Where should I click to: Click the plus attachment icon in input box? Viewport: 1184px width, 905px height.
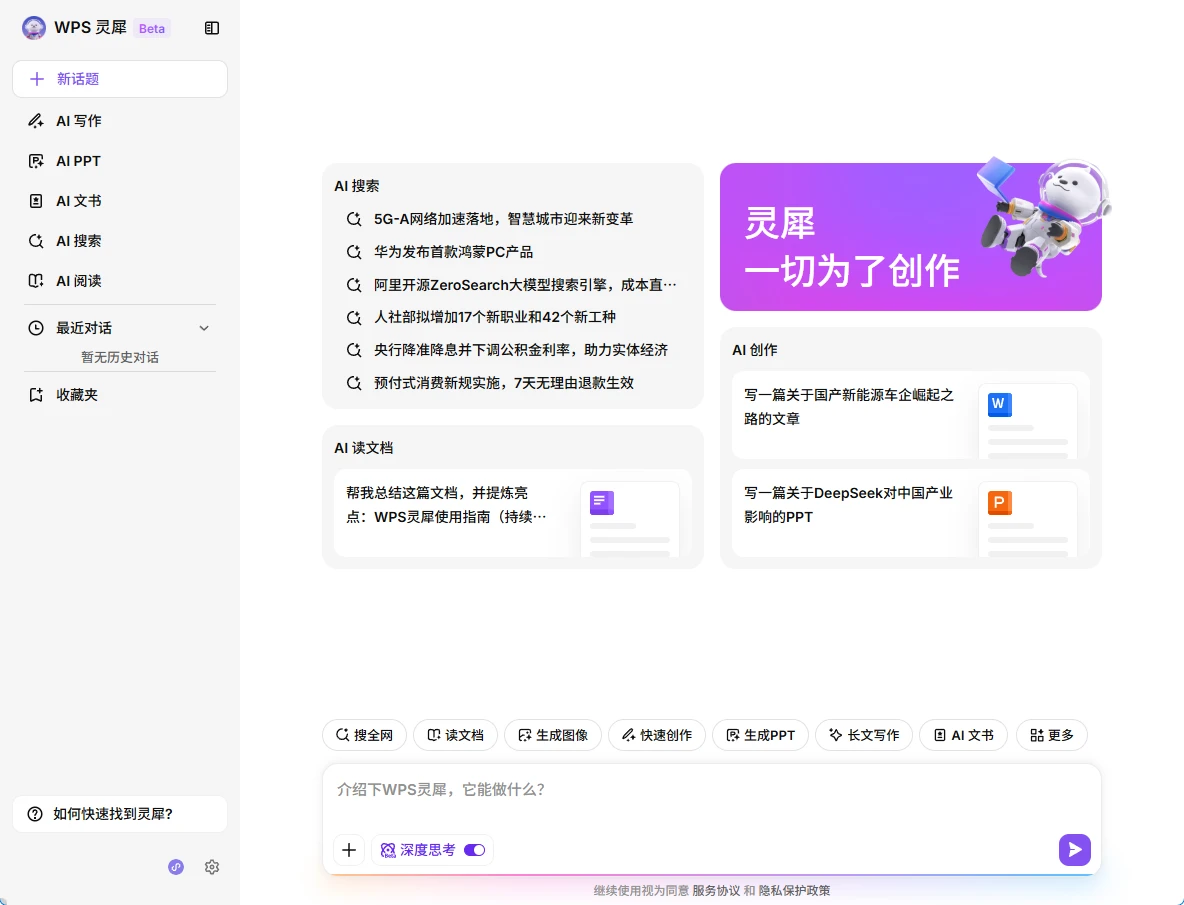click(x=349, y=850)
